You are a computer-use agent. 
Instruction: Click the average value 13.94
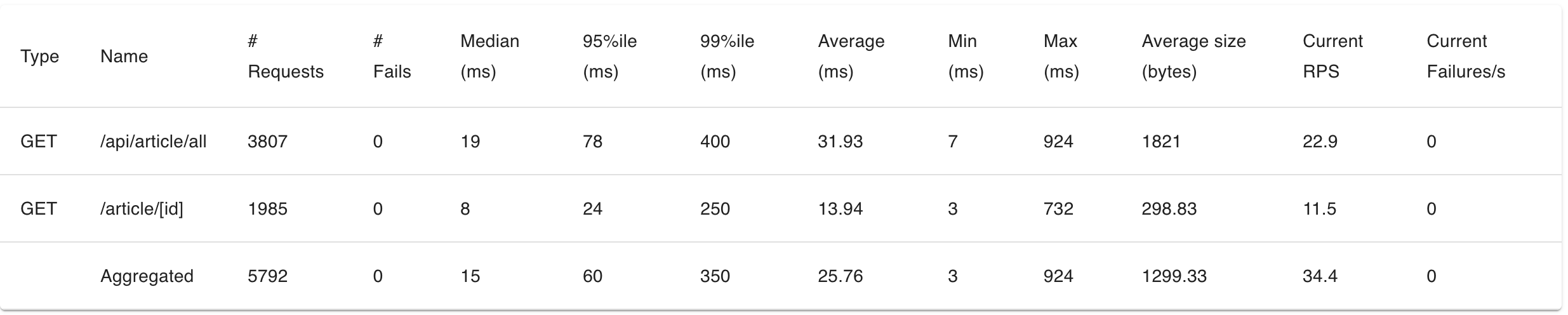(840, 208)
